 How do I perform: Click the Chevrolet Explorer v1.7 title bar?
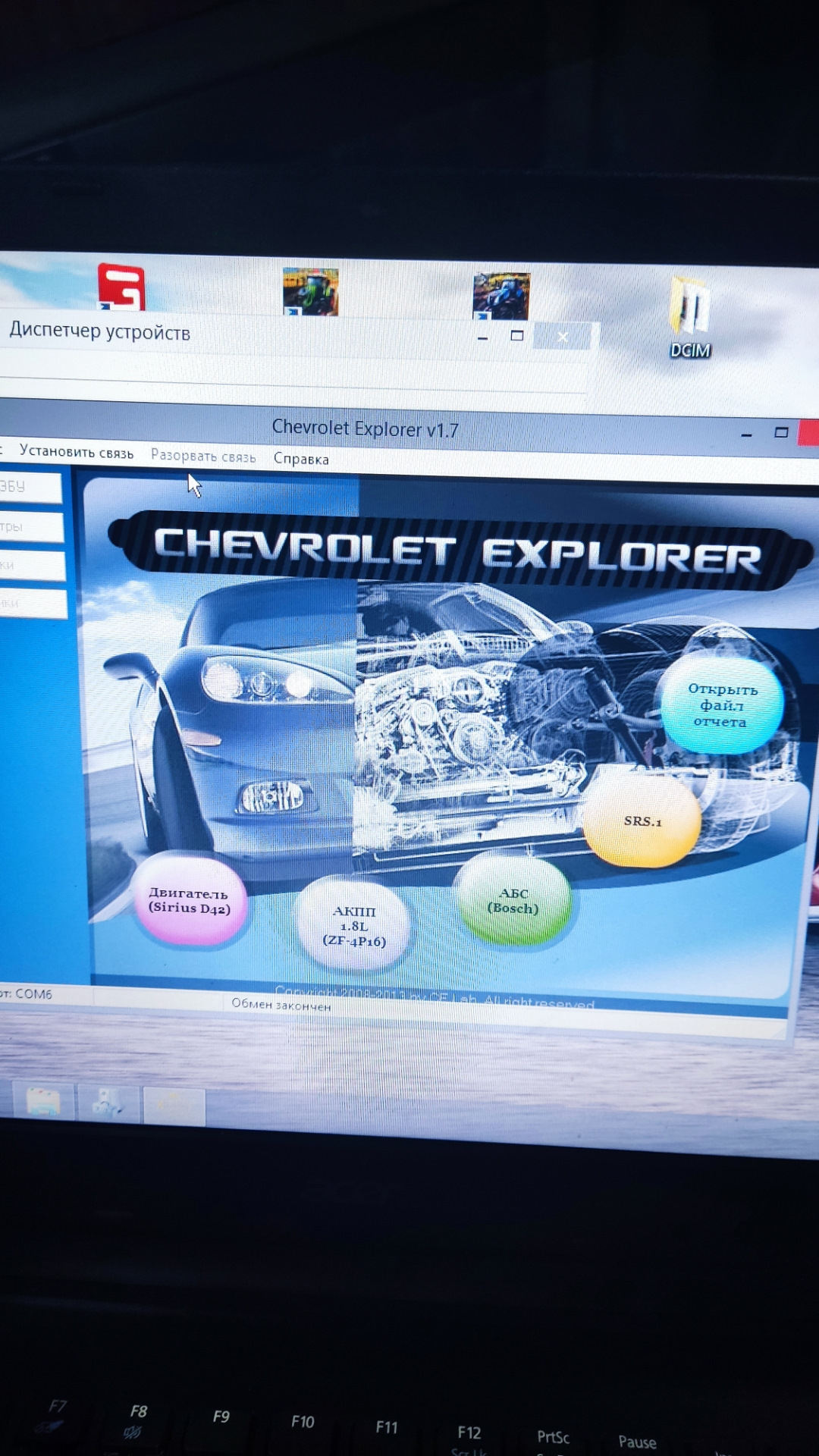(365, 428)
